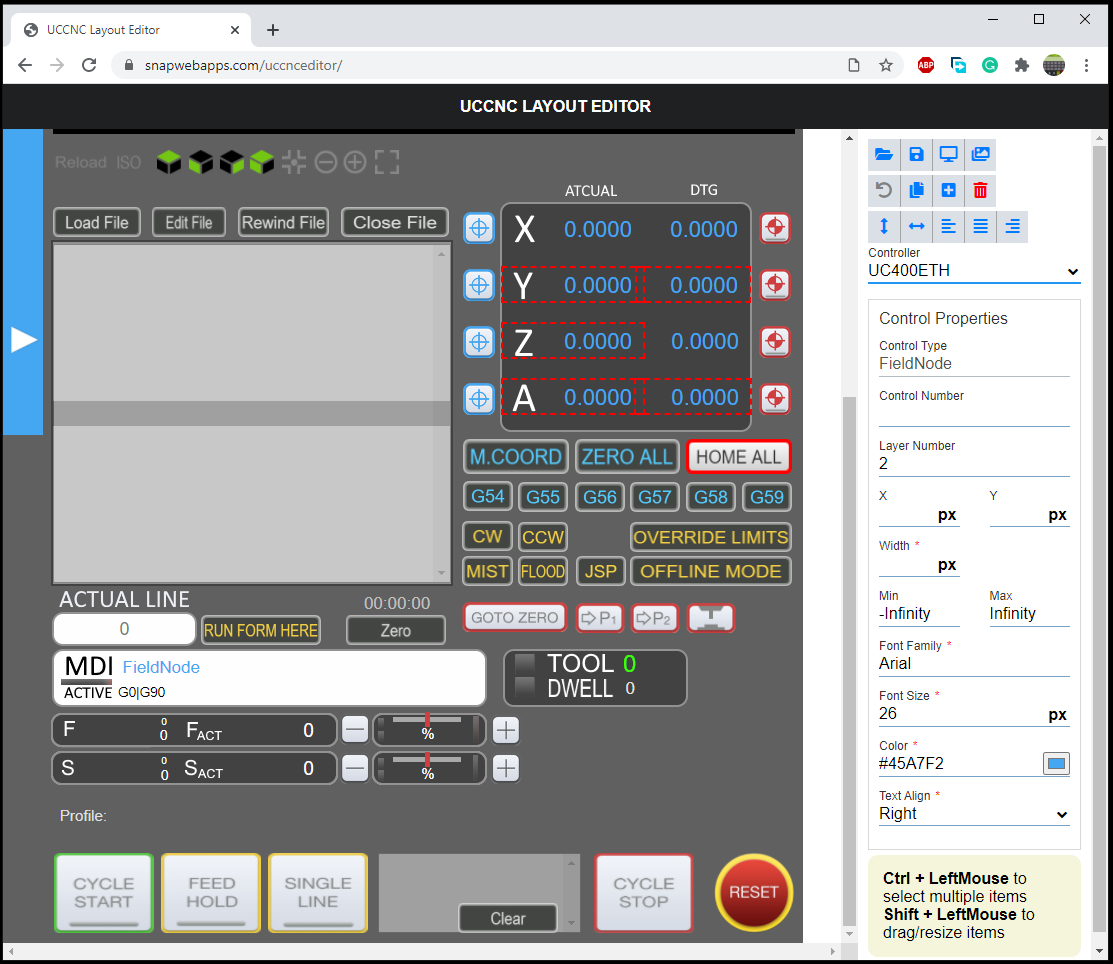Screen dimensions: 1113x964
Task: Open the Controller dropdown showing UC400ETH
Action: (x=974, y=271)
